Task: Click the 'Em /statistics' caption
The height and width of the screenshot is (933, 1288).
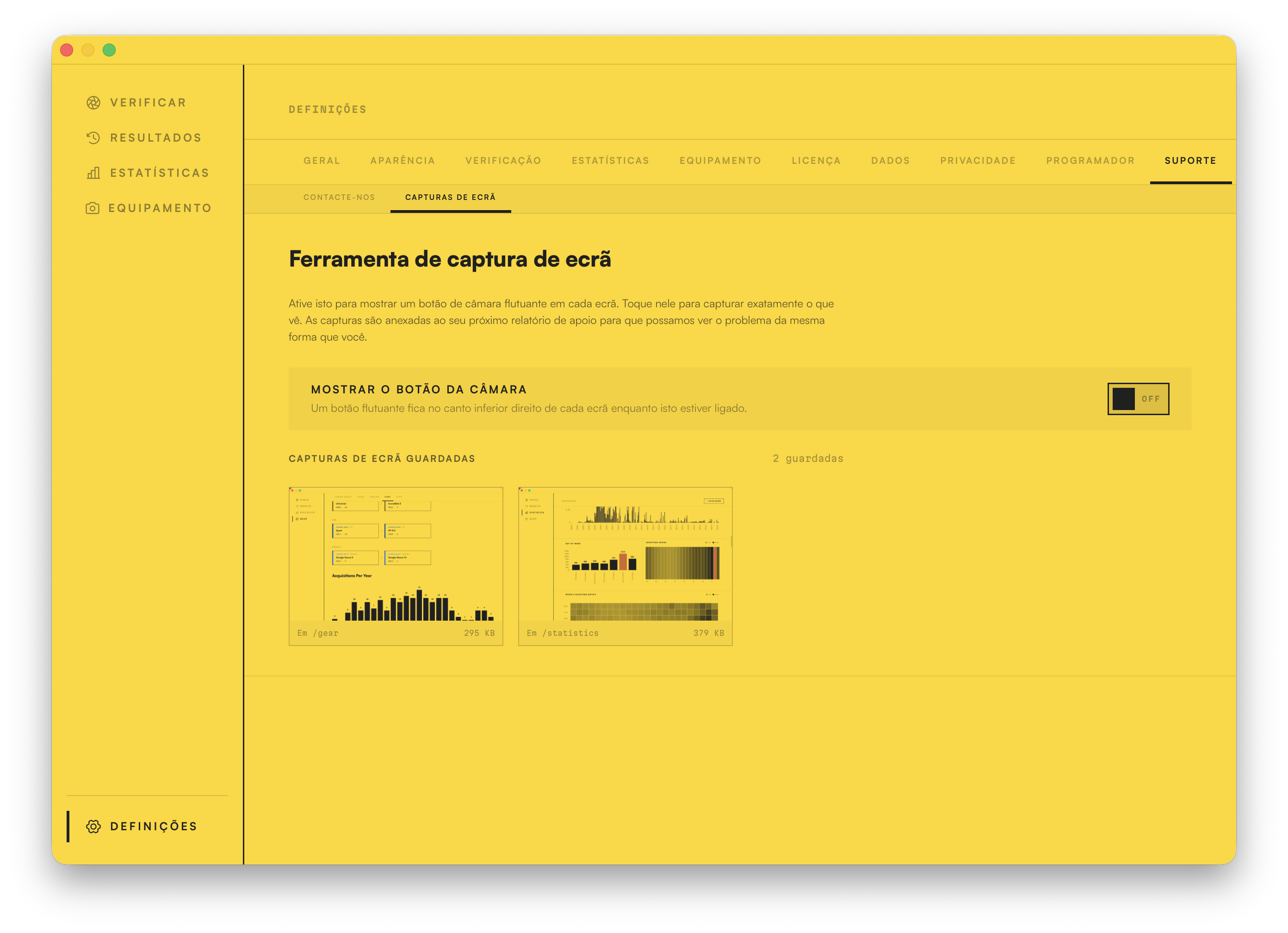Action: (562, 633)
